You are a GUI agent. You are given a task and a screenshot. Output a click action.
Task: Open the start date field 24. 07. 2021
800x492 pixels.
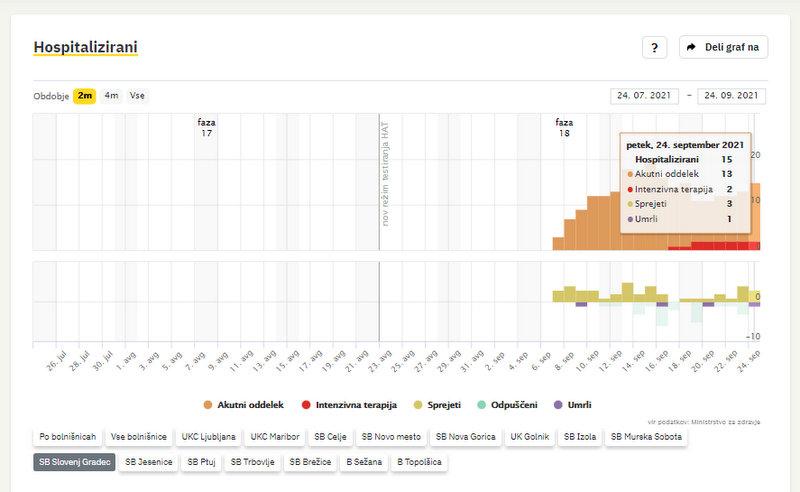click(x=644, y=96)
